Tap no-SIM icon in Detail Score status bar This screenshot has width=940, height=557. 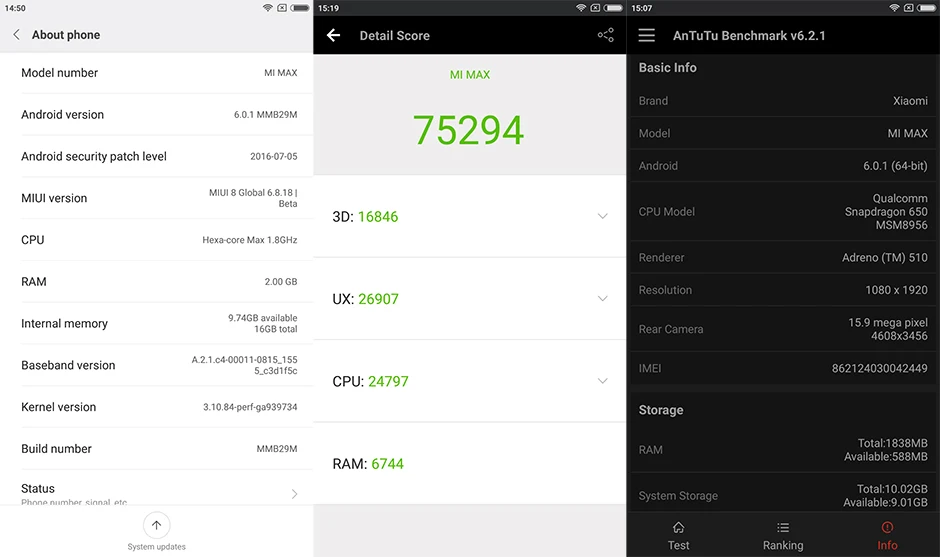pos(595,8)
